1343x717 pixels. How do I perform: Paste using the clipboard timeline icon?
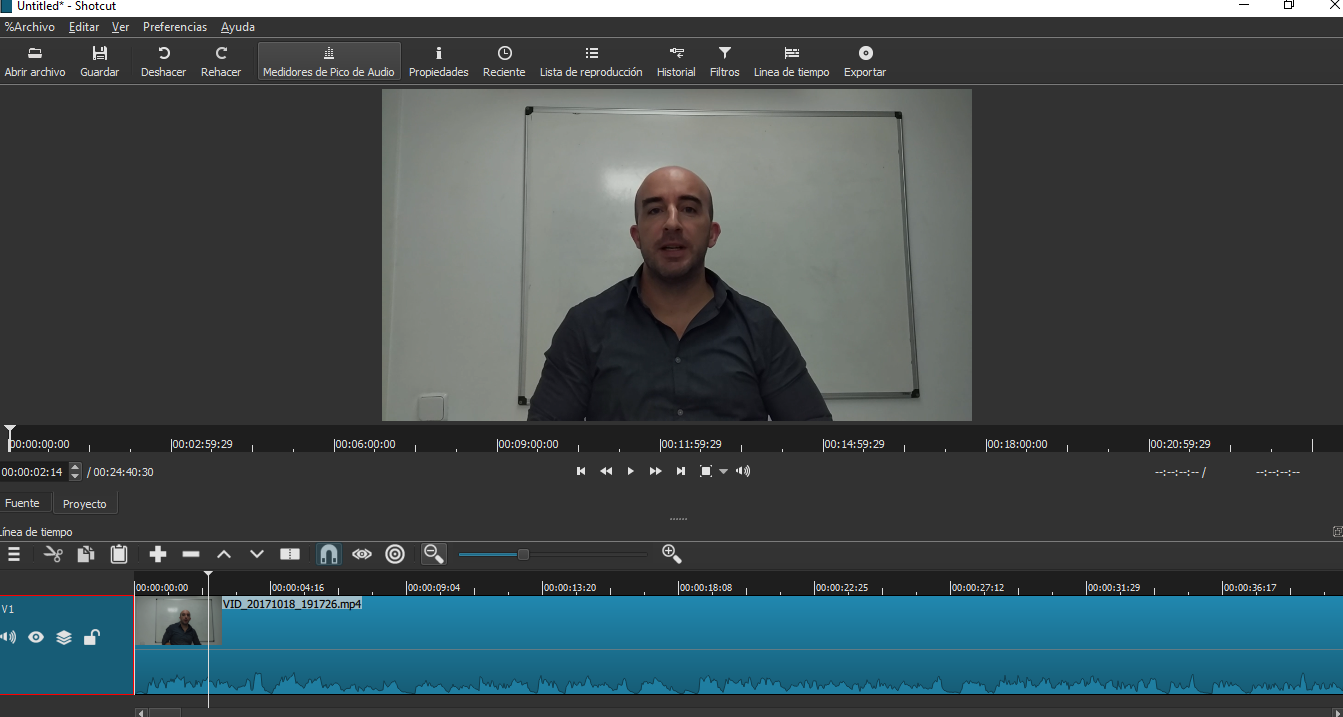pyautogui.click(x=119, y=554)
